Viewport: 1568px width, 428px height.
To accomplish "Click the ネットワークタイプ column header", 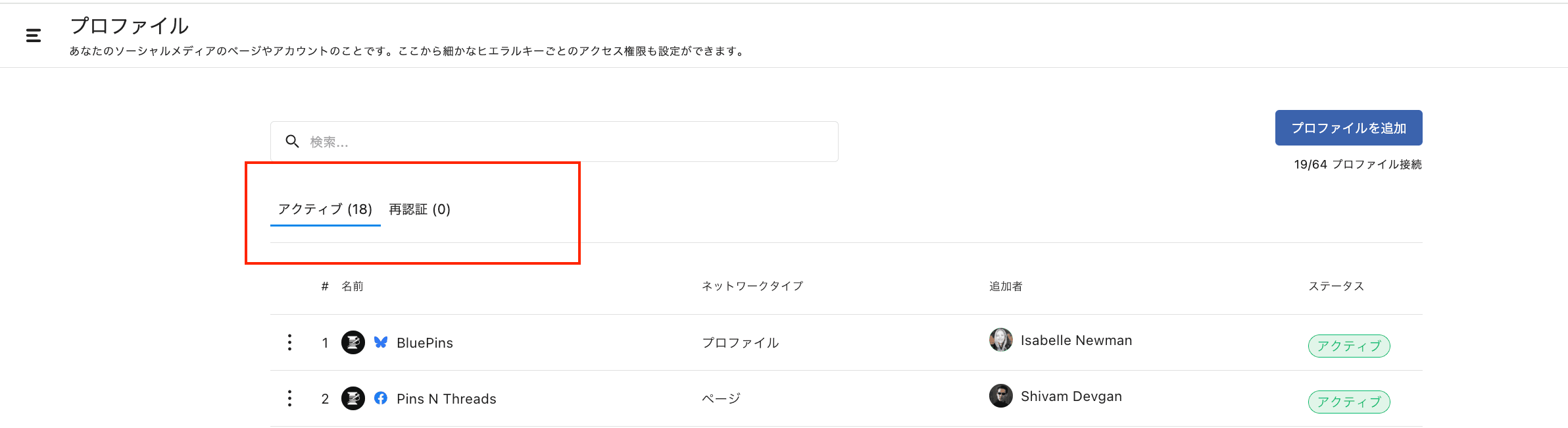I will point(752,286).
